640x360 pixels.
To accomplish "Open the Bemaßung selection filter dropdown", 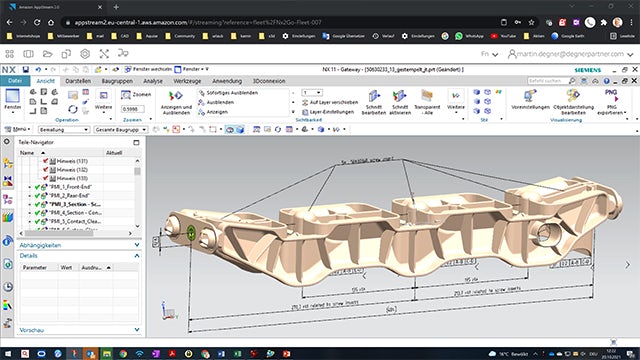I will (x=64, y=129).
